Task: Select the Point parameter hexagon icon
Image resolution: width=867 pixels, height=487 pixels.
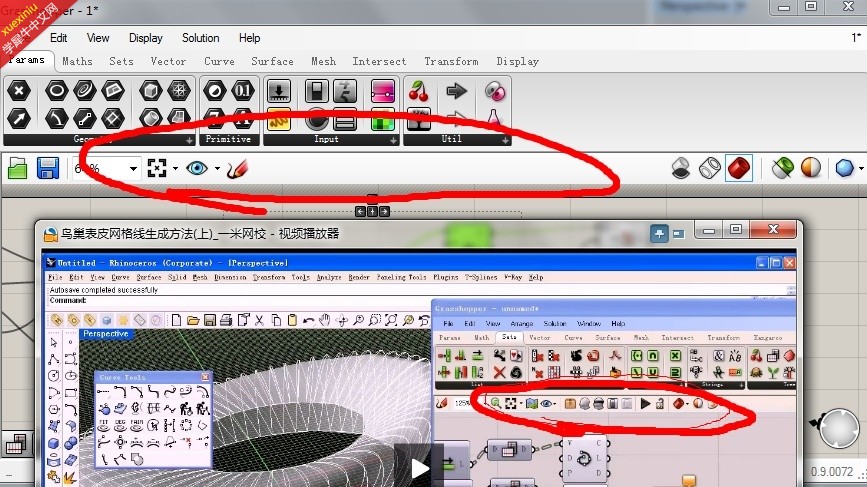Action: coord(19,91)
